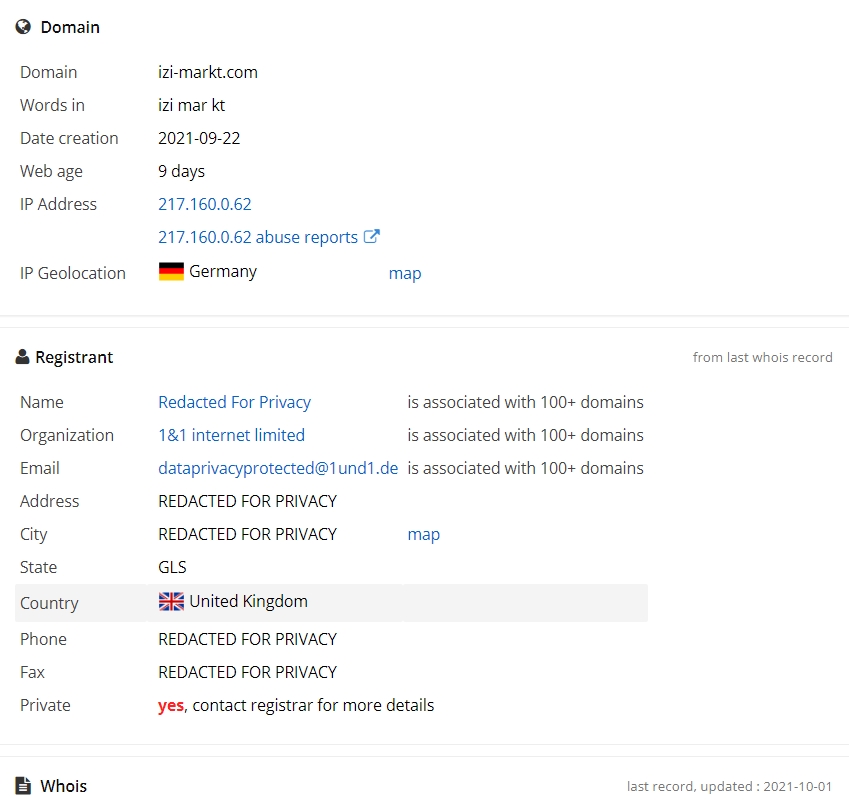Open the 217.160.0.62 abuse reports link
This screenshot has width=849, height=807.
[258, 237]
